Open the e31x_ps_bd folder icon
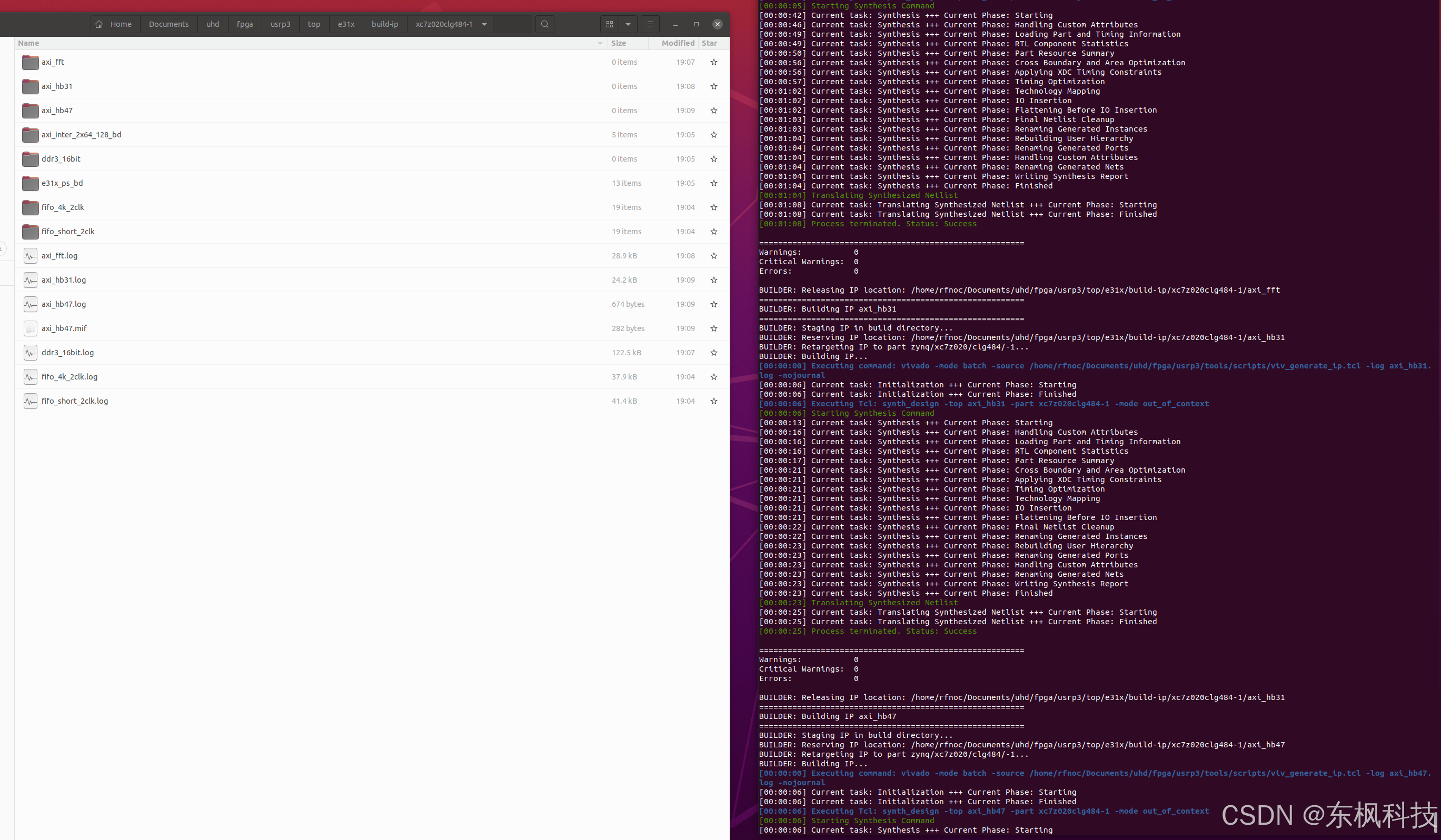Viewport: 1441px width, 840px height. (x=29, y=183)
